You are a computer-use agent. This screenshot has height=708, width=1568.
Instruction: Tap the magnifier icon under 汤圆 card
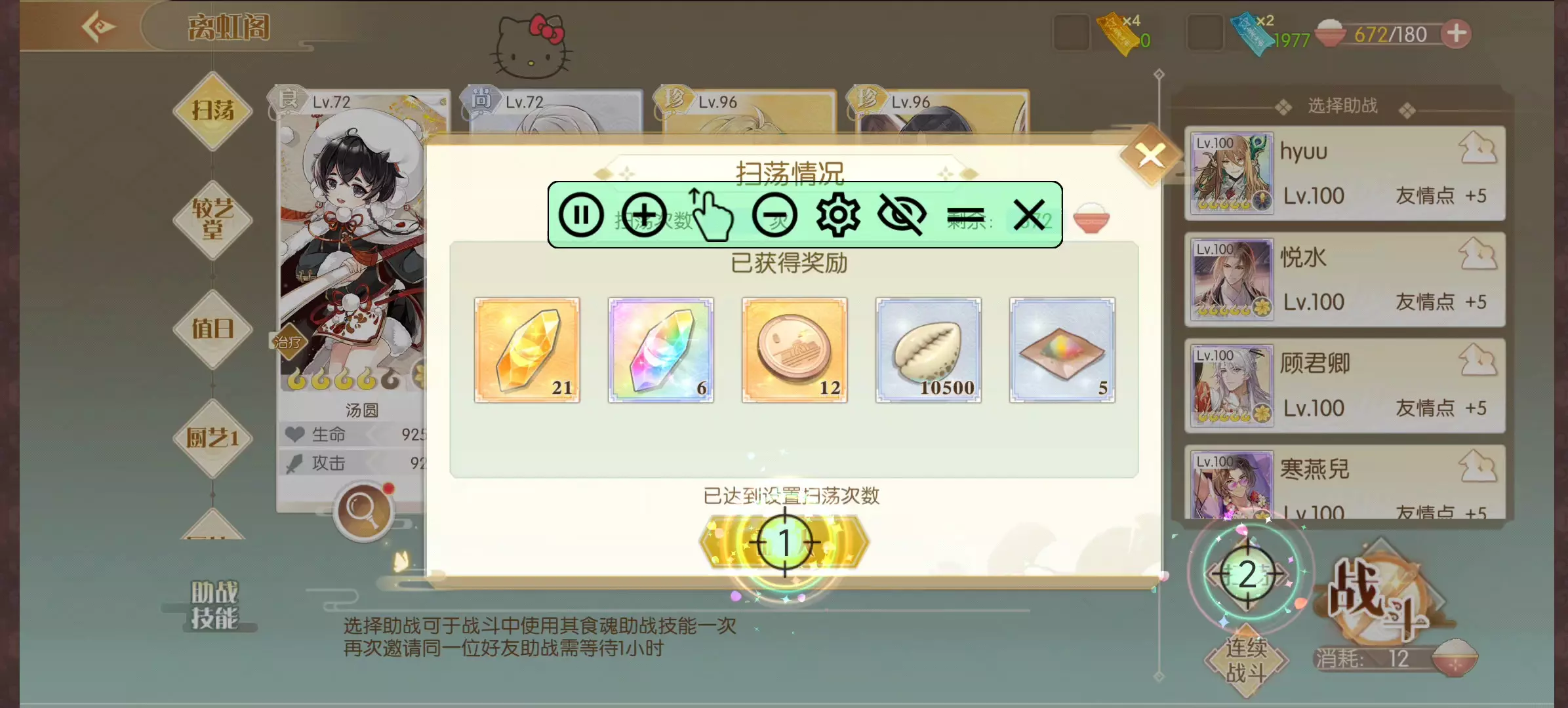363,511
